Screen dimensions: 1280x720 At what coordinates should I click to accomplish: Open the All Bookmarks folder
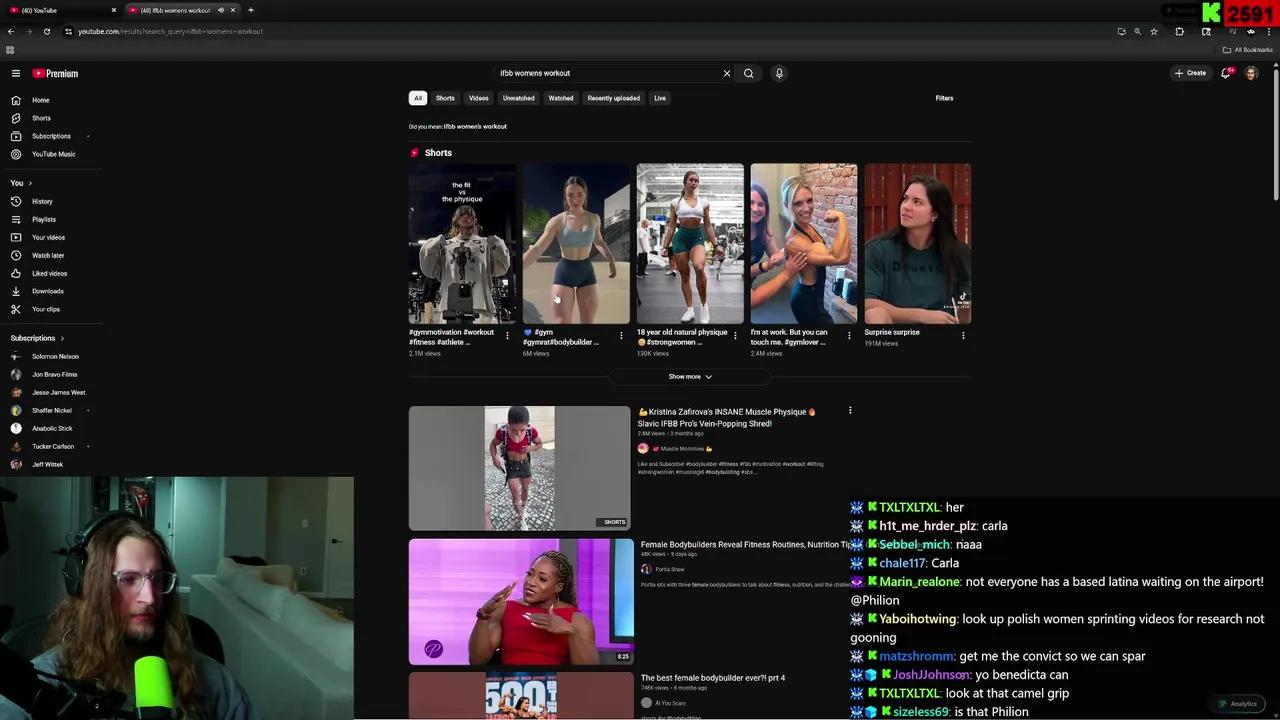point(1247,50)
